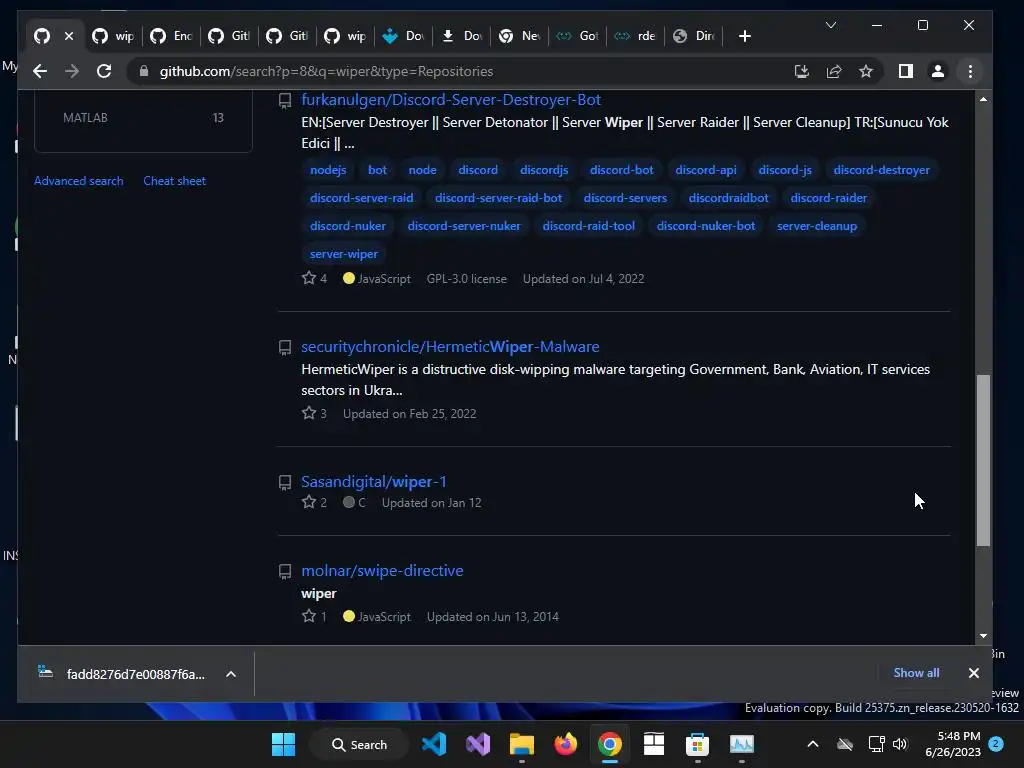Reload the GitHub search page
This screenshot has width=1024, height=768.
click(104, 71)
